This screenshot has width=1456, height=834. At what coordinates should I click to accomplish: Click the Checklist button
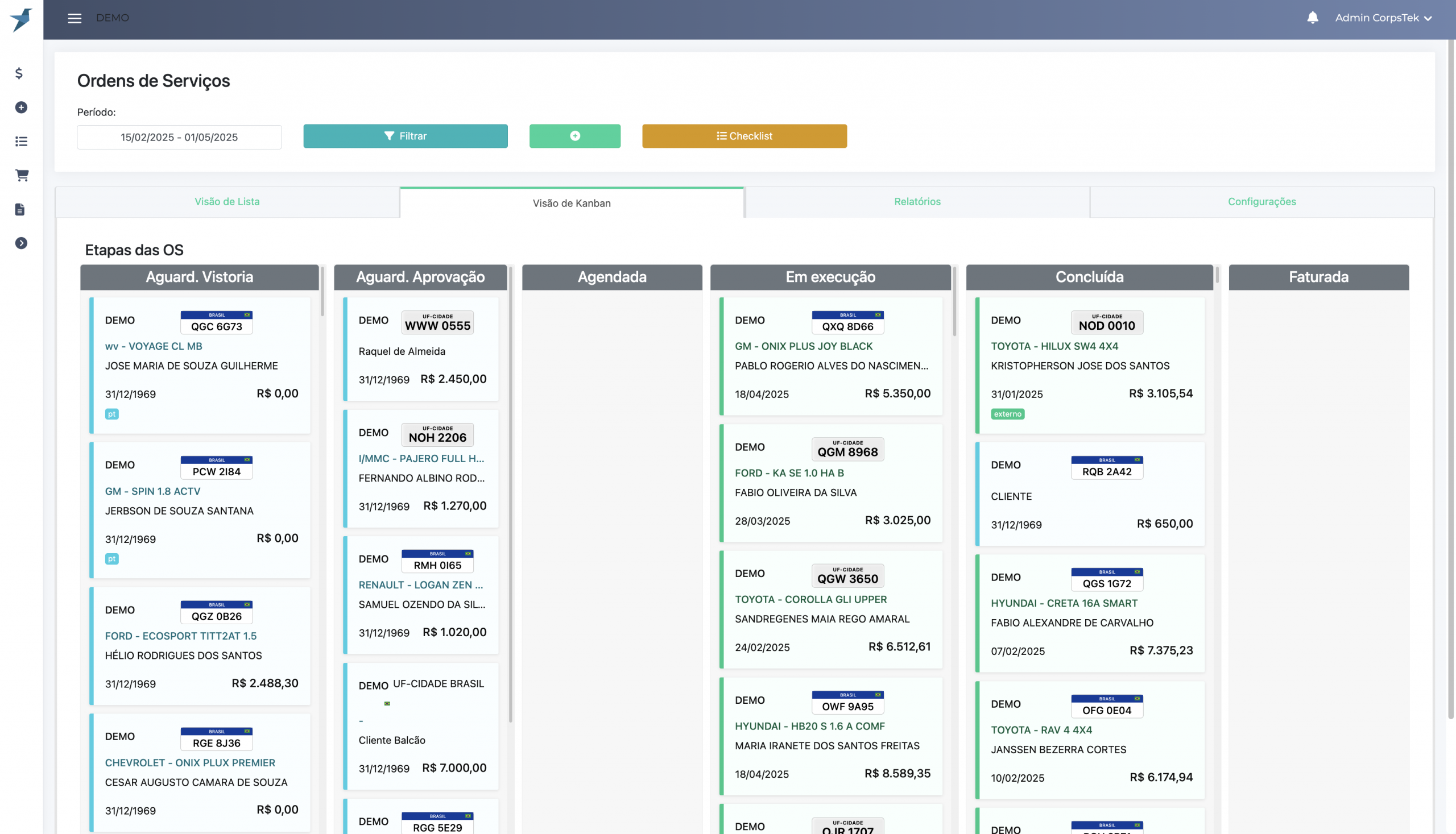[744, 136]
